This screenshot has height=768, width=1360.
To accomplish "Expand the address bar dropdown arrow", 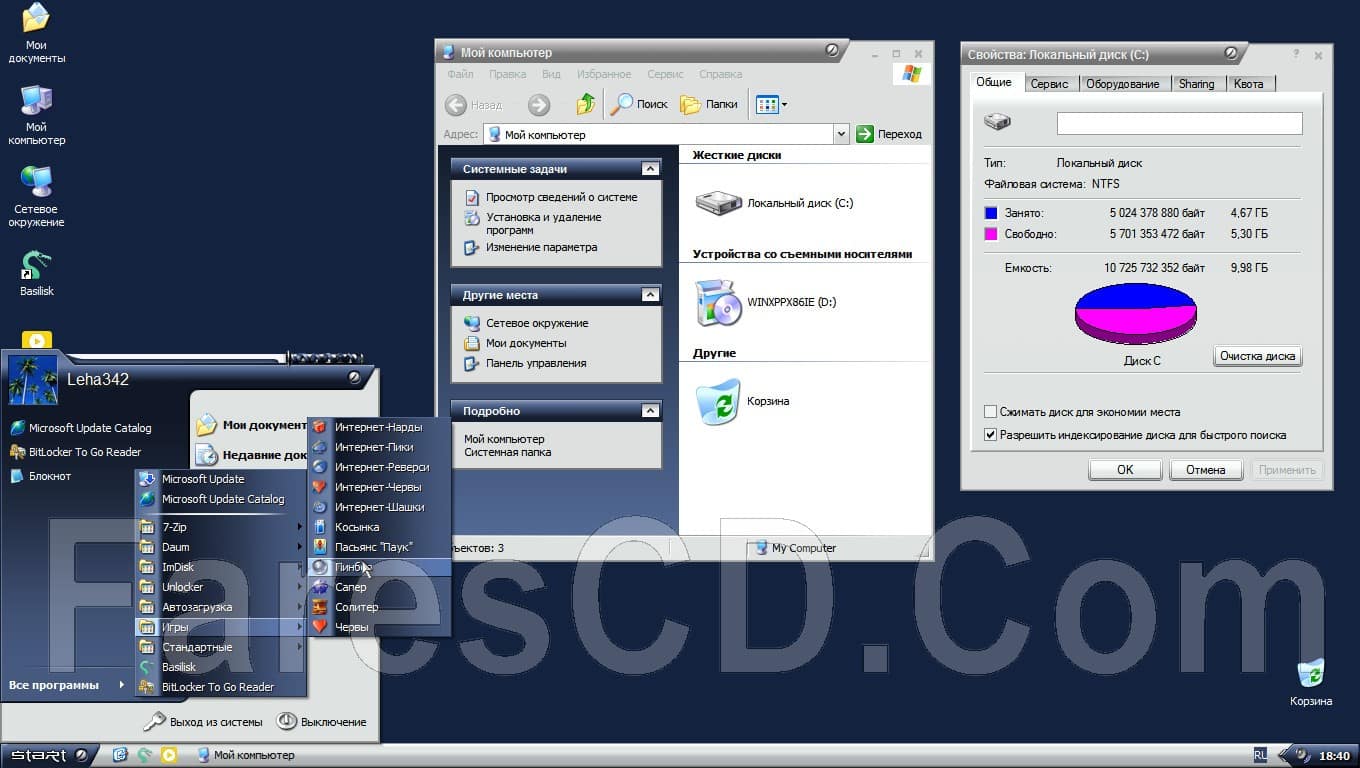I will [x=841, y=134].
